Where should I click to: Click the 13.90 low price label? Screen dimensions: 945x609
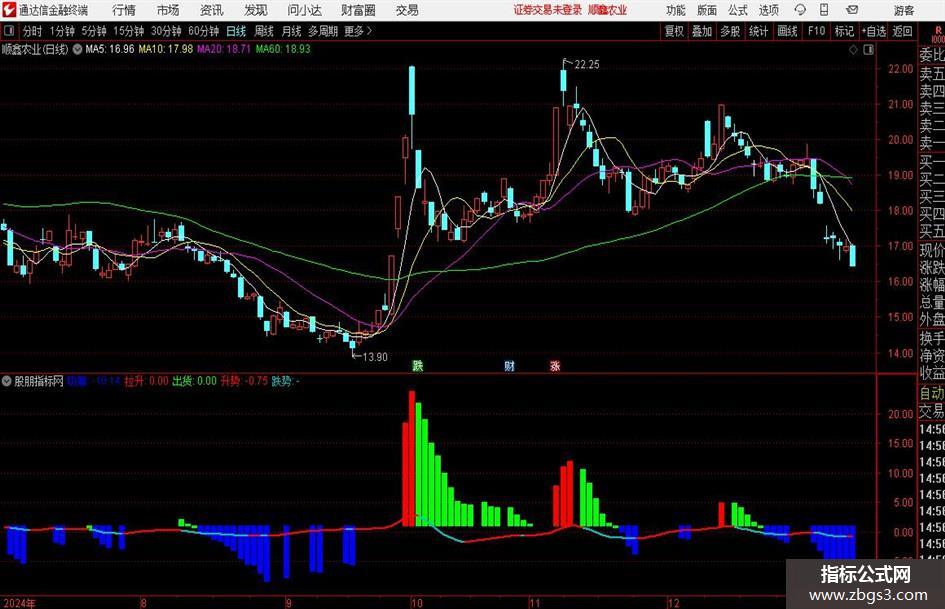pyautogui.click(x=375, y=357)
